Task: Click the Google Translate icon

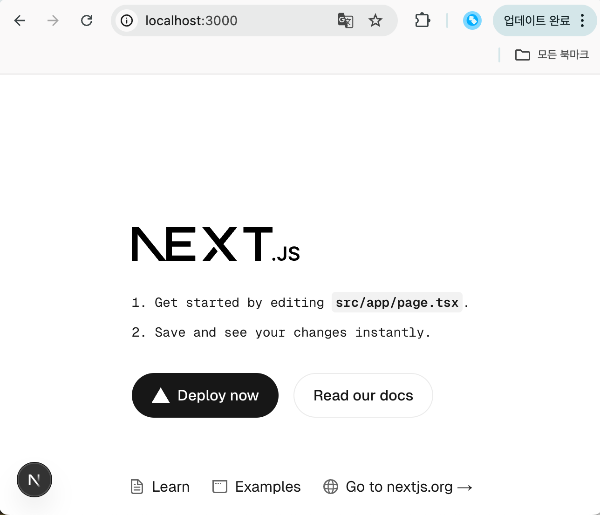Action: [345, 20]
